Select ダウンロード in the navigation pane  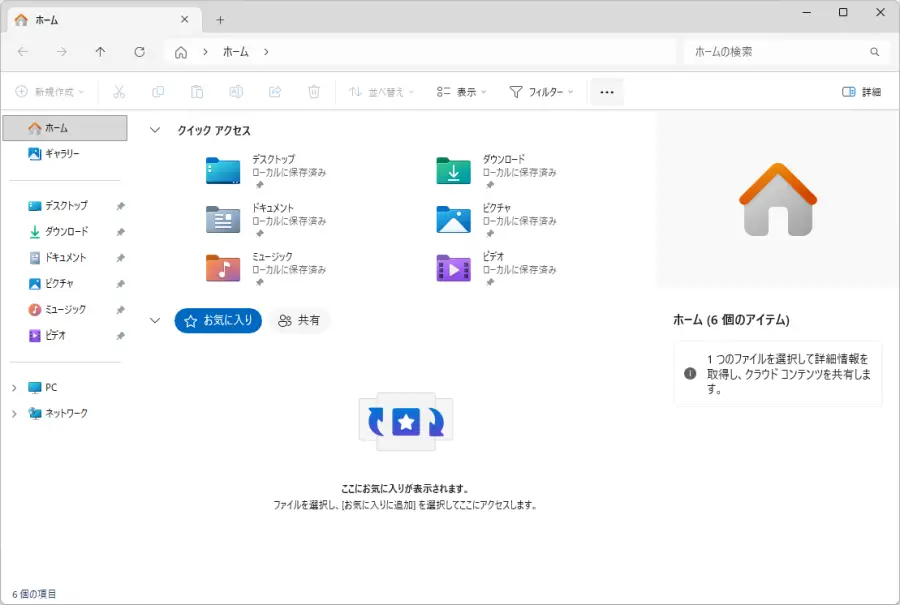point(65,231)
